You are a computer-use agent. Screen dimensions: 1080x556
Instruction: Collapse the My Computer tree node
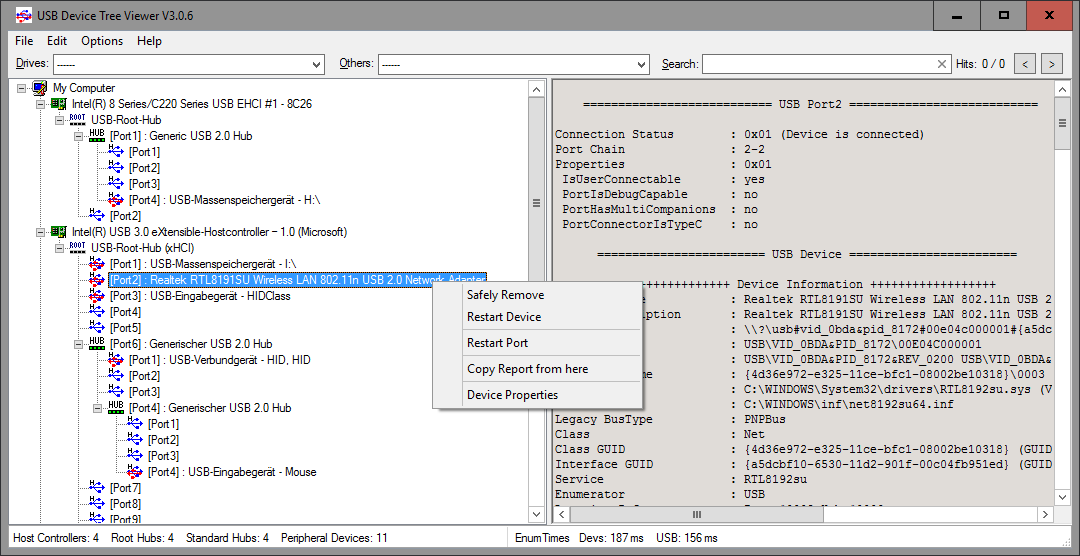(21, 88)
